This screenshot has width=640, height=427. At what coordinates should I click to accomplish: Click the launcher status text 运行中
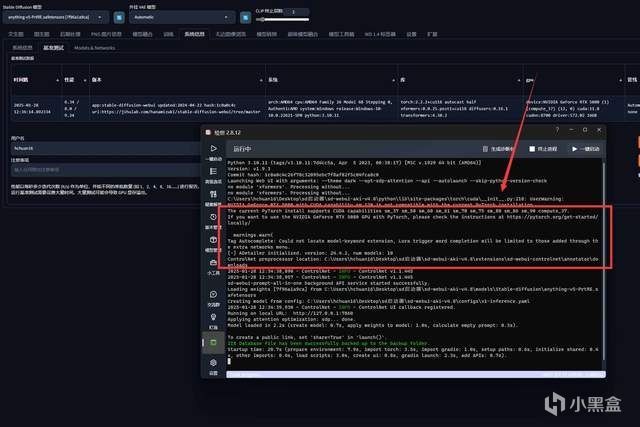[x=242, y=149]
